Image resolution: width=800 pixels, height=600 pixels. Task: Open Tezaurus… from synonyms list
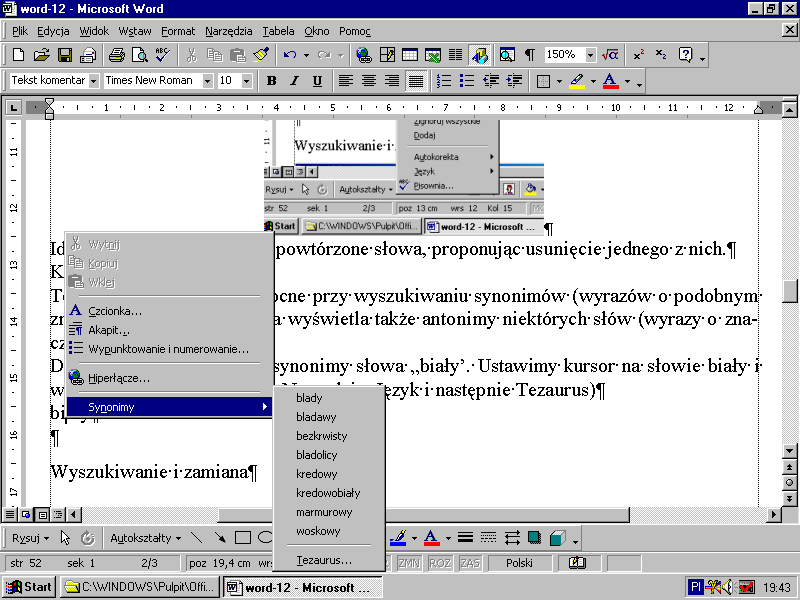click(329, 560)
